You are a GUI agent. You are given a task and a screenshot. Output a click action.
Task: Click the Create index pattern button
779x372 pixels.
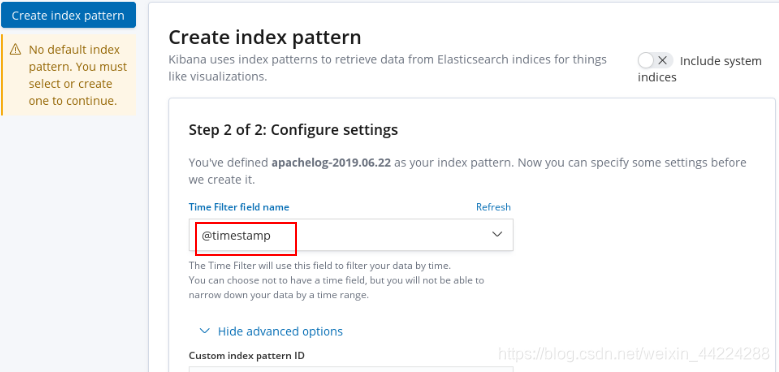(68, 15)
